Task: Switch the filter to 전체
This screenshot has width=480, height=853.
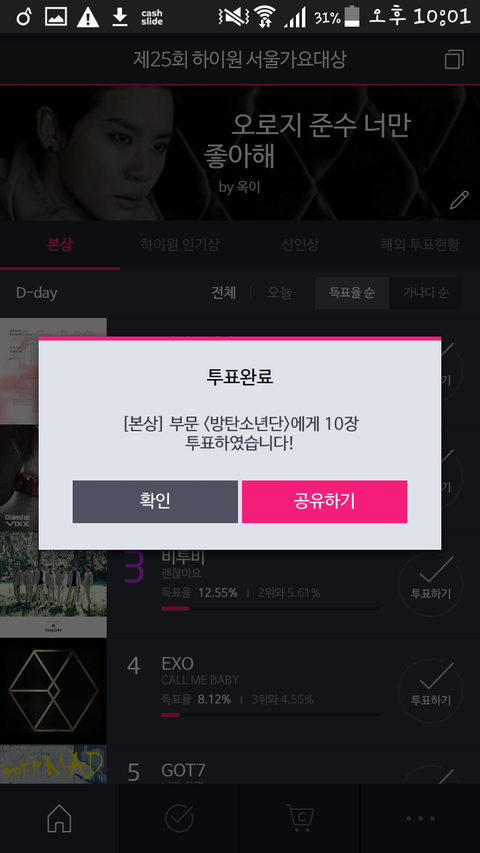Action: click(x=224, y=293)
